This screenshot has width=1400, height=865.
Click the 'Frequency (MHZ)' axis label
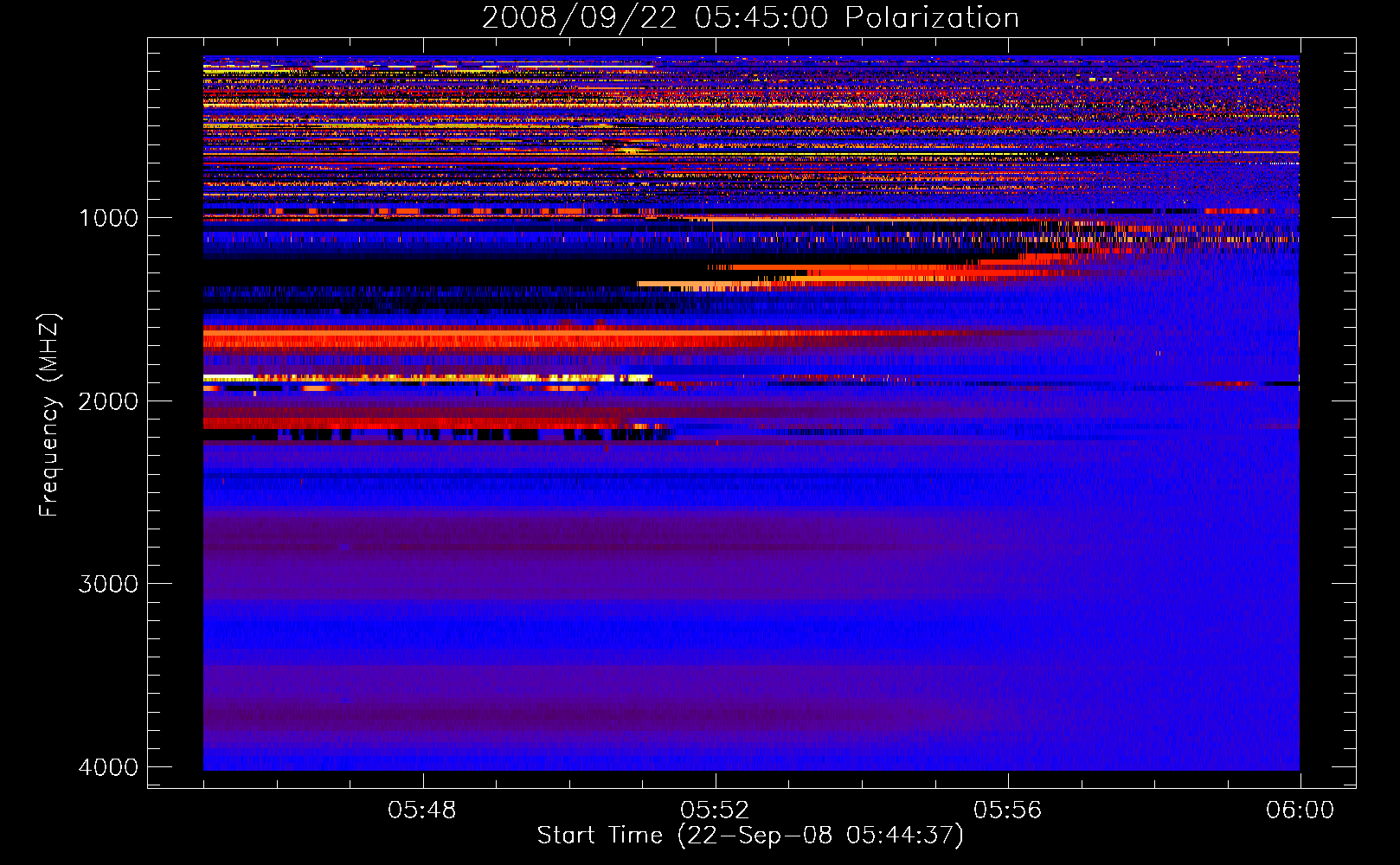48,415
